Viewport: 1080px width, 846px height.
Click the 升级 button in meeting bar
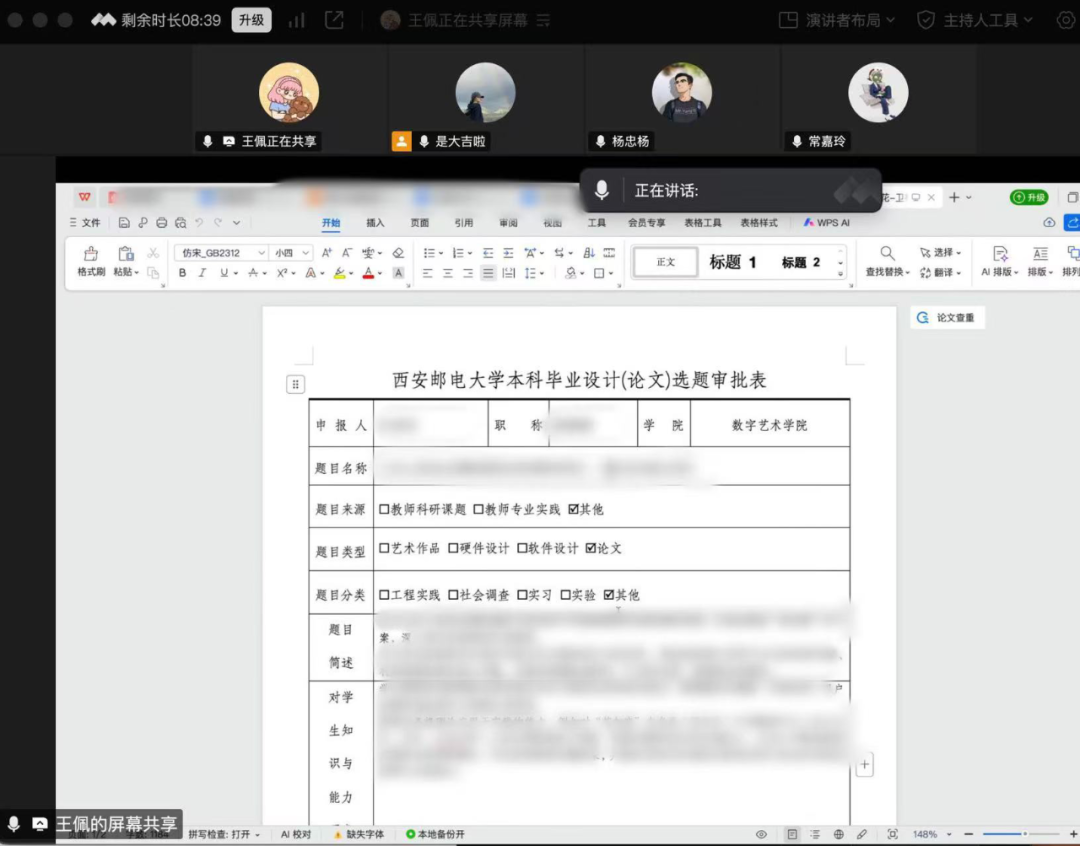[251, 20]
